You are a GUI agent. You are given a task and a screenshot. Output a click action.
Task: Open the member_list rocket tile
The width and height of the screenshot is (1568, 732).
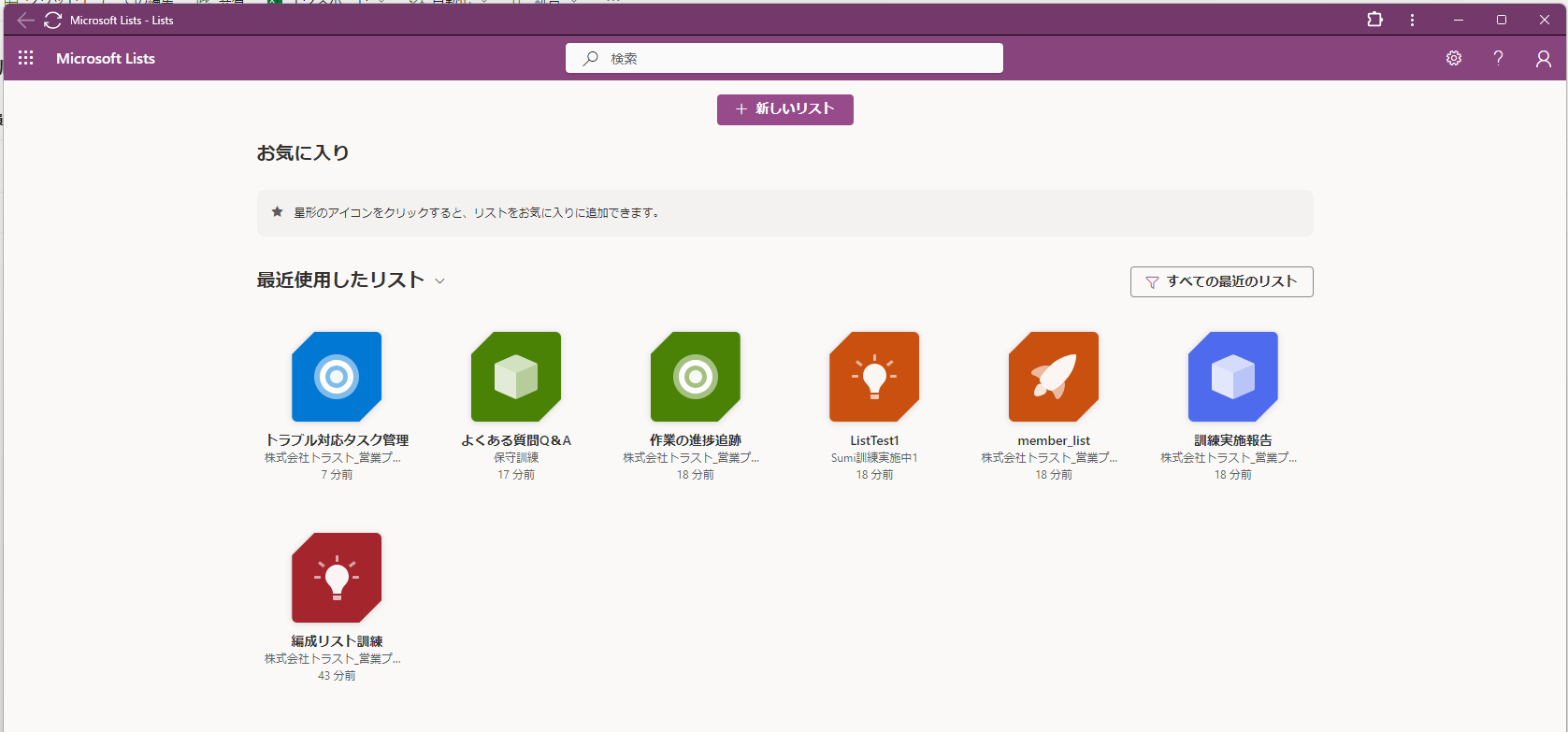(1054, 377)
